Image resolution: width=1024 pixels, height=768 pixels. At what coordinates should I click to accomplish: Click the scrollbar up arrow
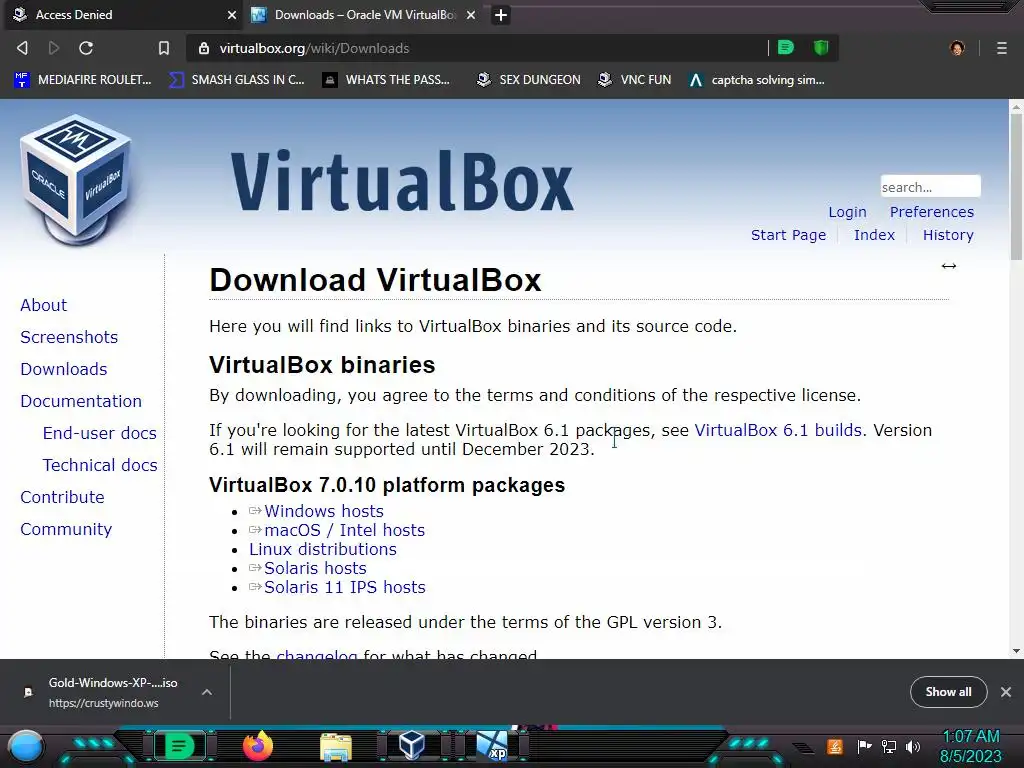pos(1016,106)
